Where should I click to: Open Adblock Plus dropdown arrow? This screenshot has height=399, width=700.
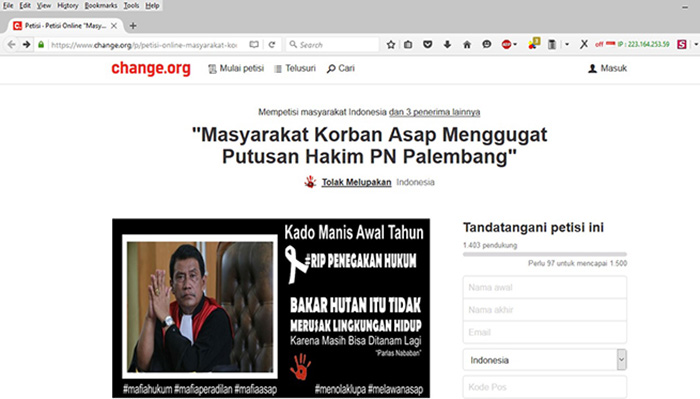click(515, 45)
